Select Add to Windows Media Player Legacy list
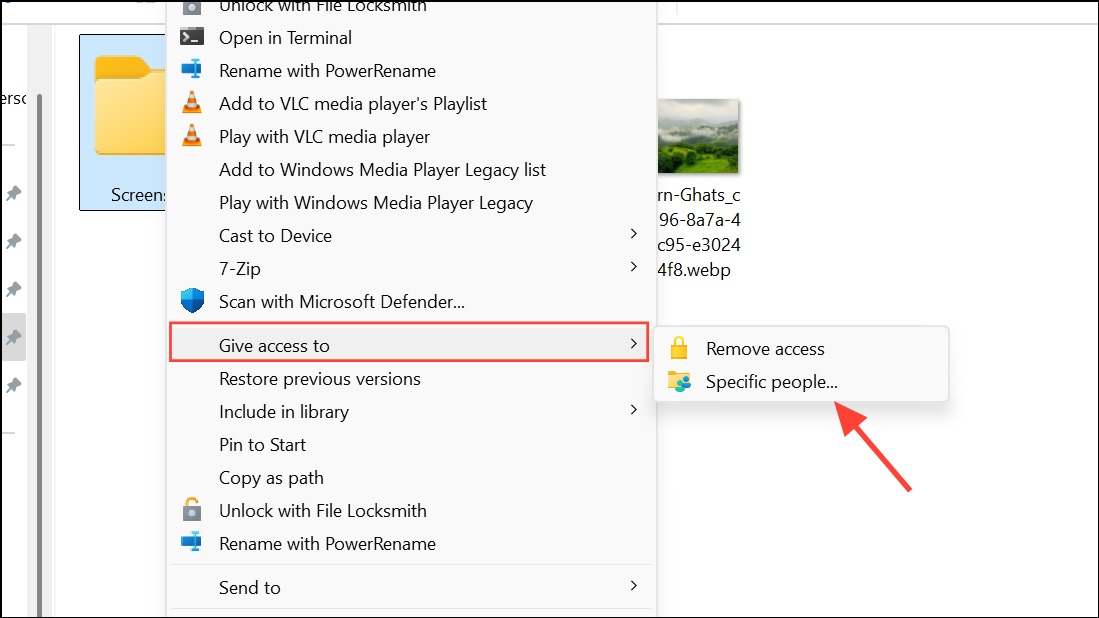 coord(382,170)
